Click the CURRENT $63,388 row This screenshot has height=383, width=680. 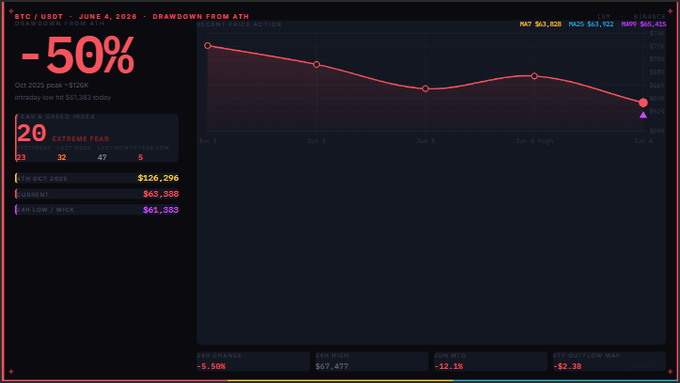coord(97,194)
